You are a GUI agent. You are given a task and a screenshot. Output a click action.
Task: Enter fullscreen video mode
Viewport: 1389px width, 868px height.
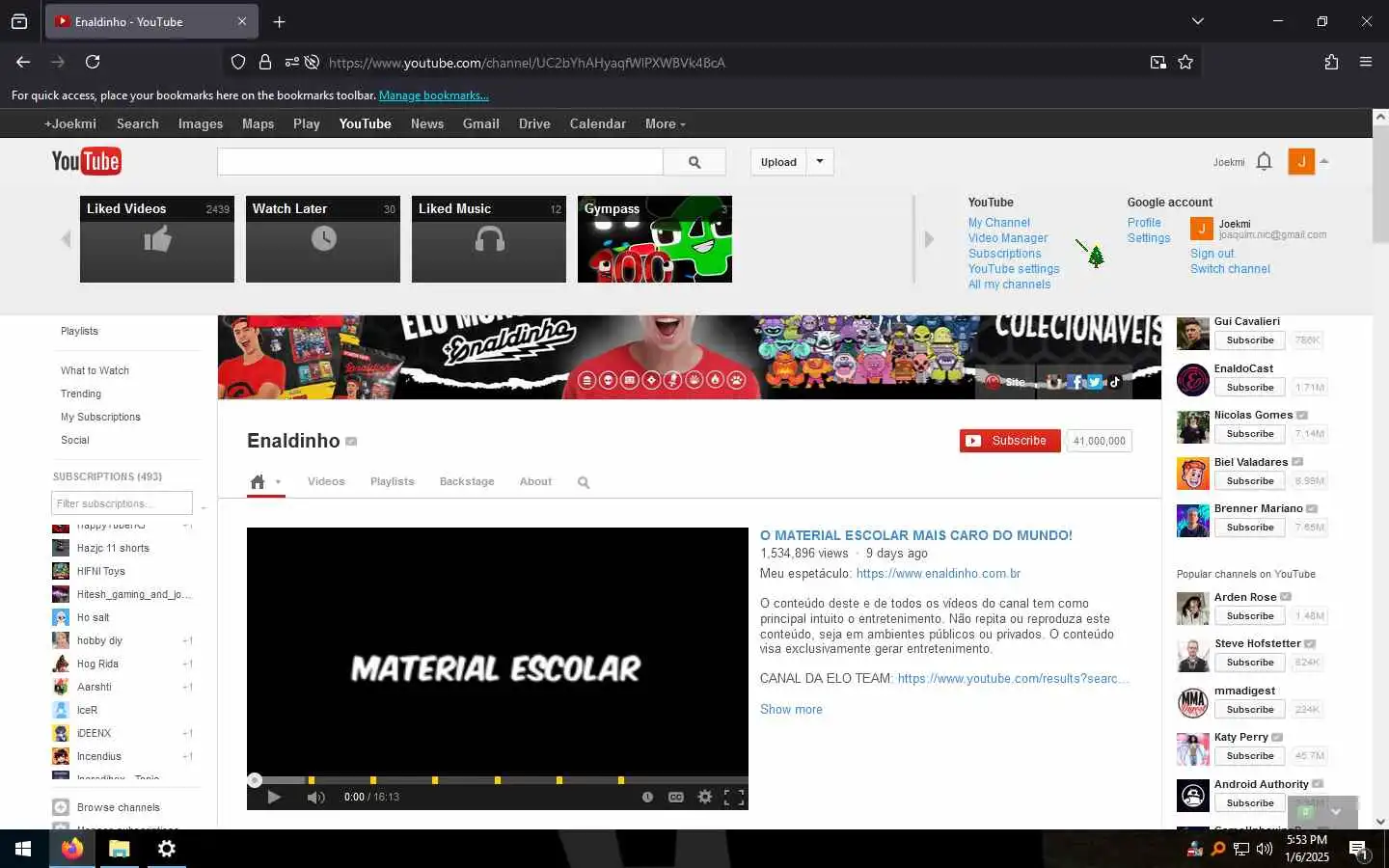tap(734, 797)
